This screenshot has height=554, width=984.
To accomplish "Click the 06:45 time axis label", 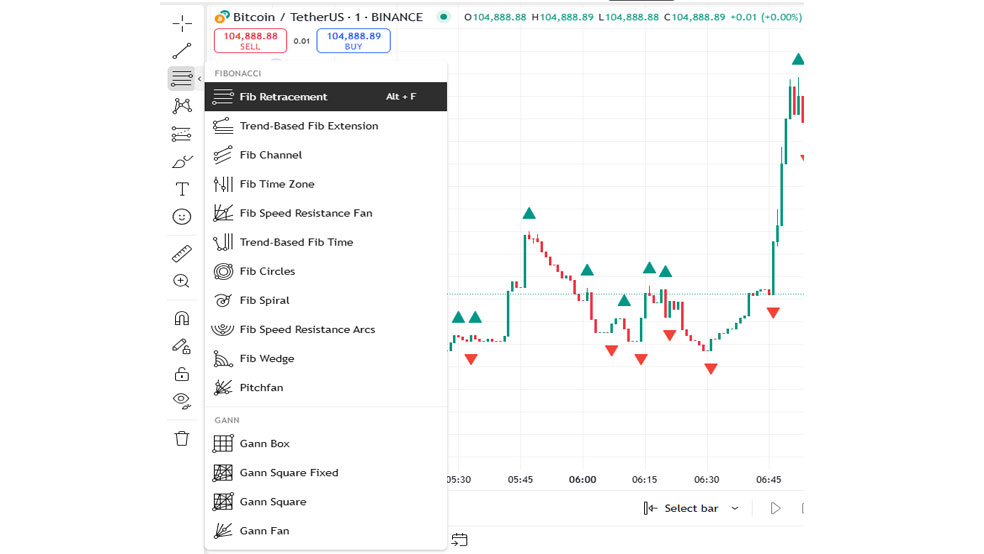I will click(x=769, y=479).
